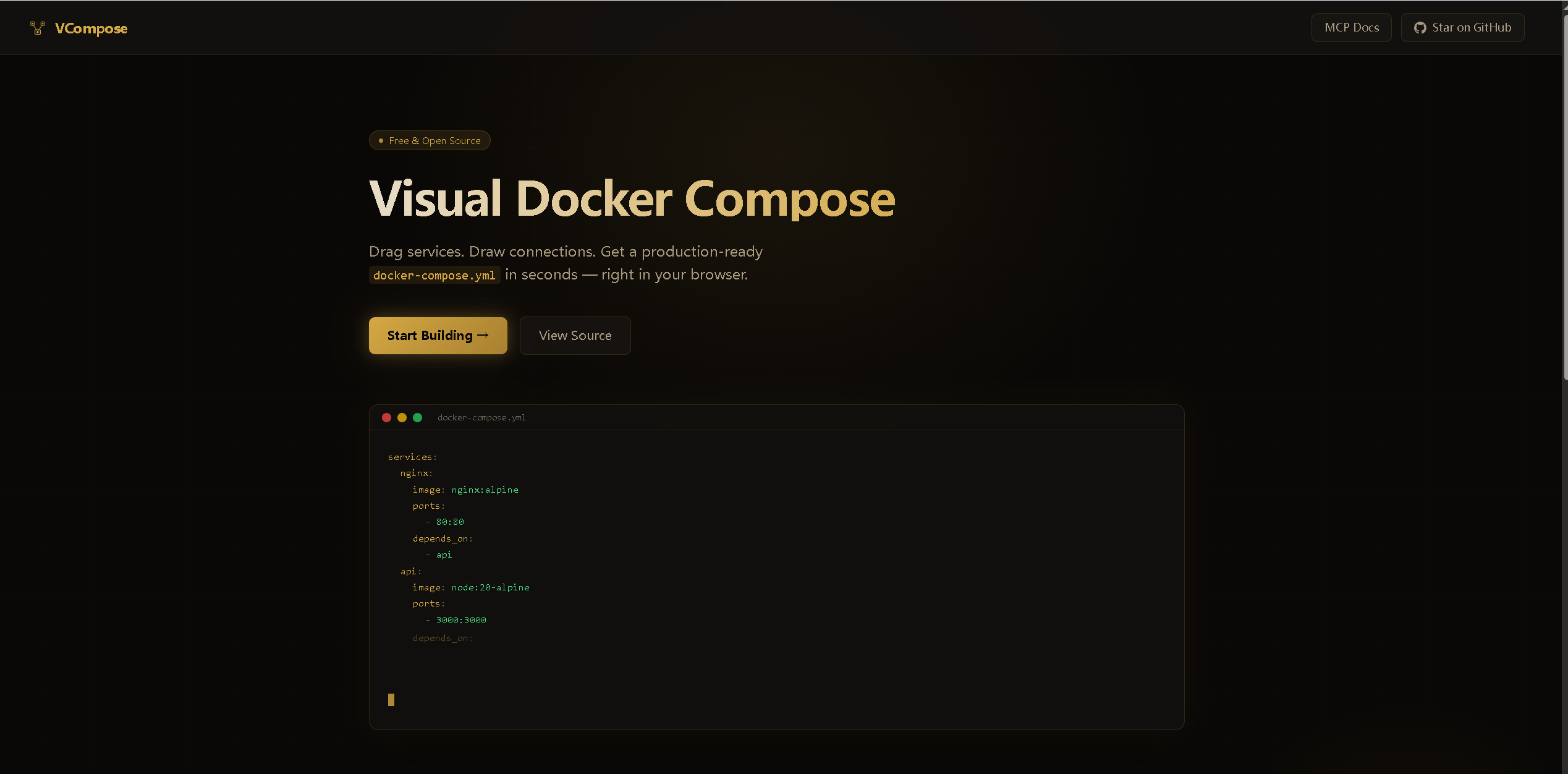Click the docker-compose.yml window title

481,418
